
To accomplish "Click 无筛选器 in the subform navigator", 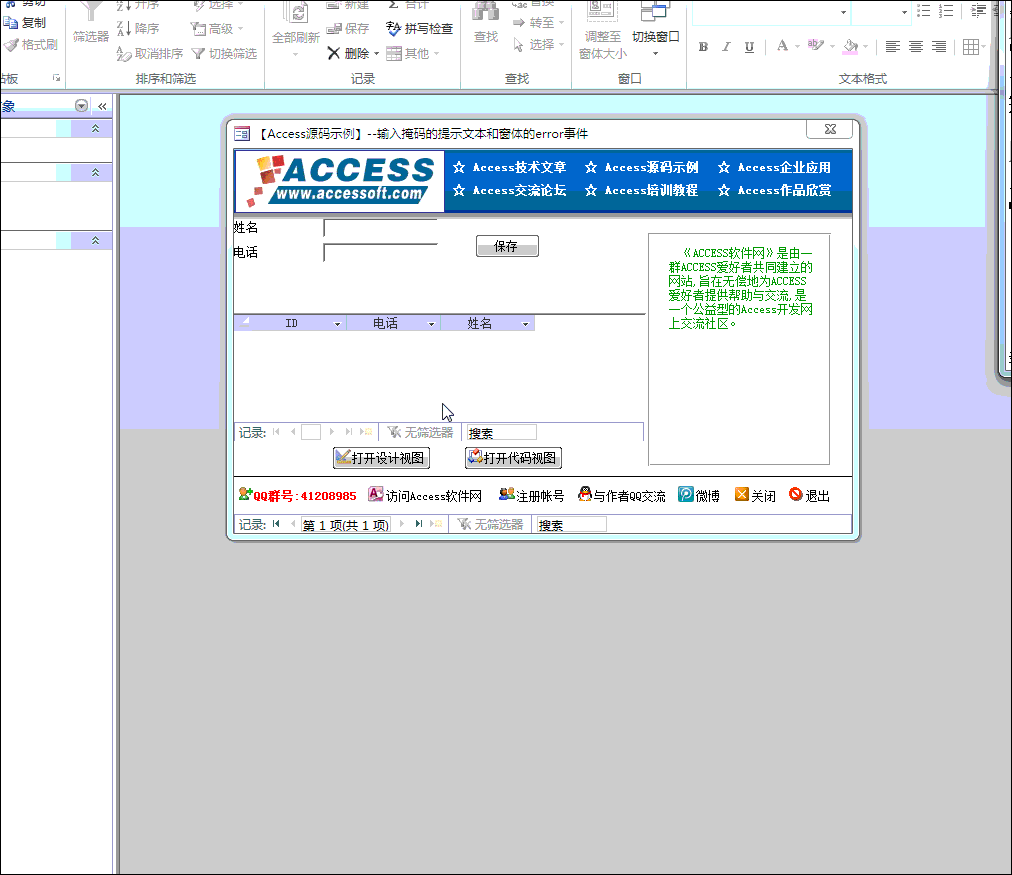I will pos(420,432).
